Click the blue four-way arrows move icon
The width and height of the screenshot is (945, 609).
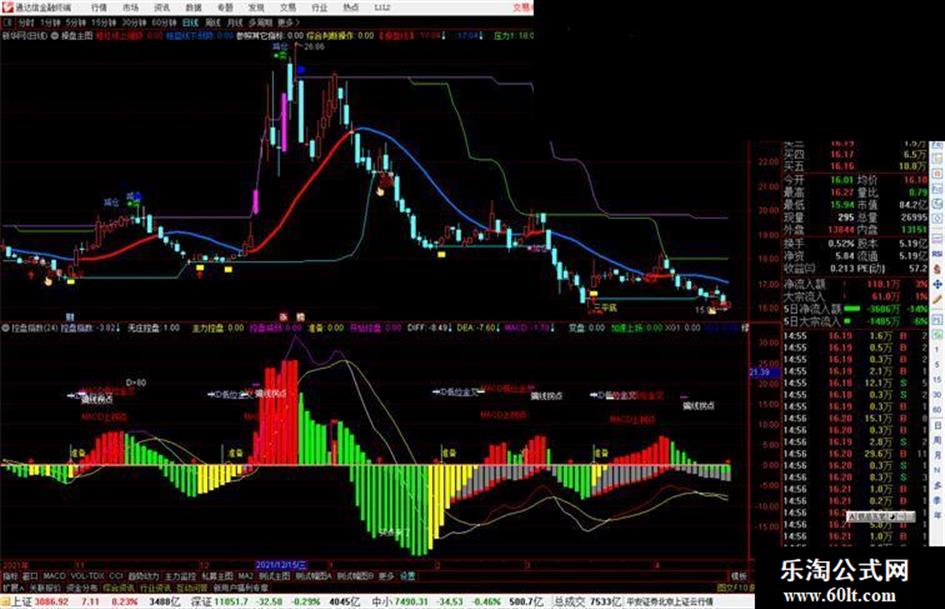pos(938,283)
